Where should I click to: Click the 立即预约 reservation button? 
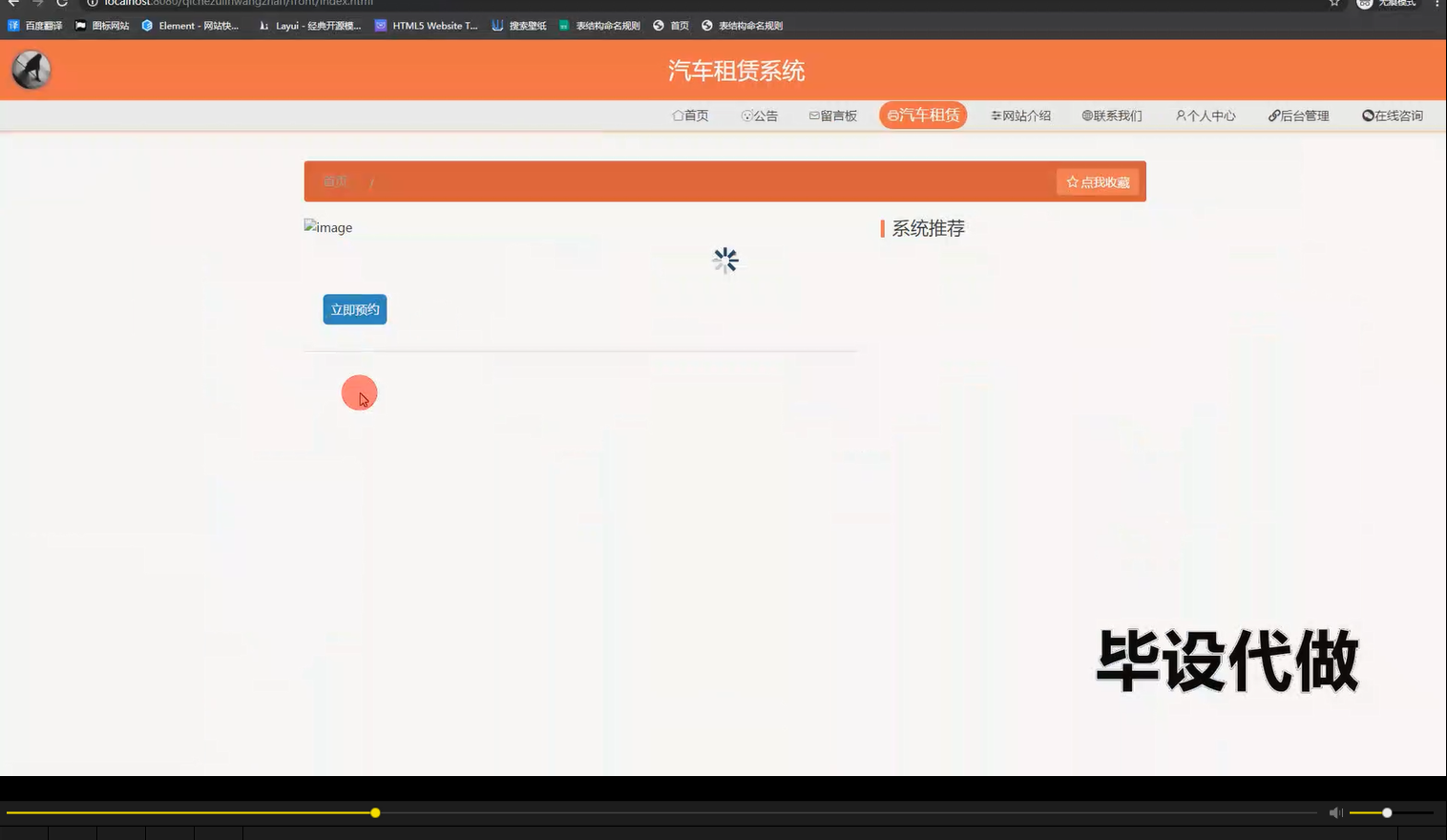point(354,308)
